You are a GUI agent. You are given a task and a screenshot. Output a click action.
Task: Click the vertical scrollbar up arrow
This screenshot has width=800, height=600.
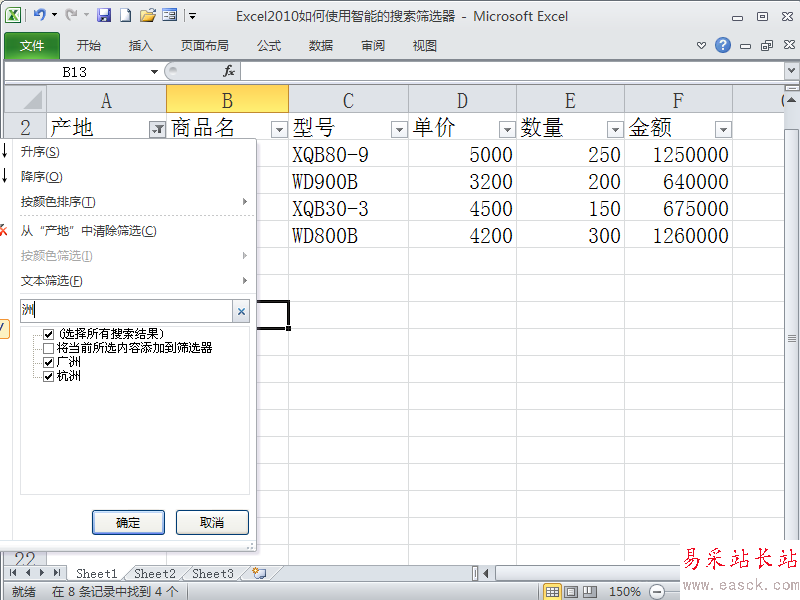[x=791, y=100]
